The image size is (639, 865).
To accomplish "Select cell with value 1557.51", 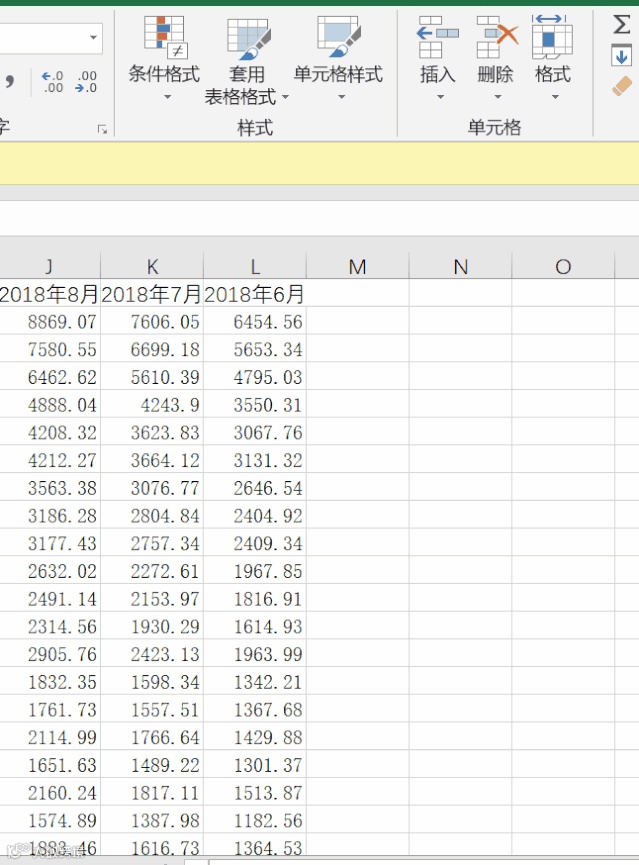I will pos(152,709).
